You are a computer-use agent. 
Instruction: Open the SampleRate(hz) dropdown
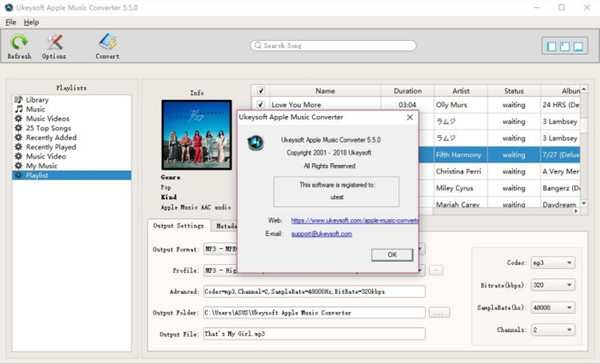coord(553,307)
